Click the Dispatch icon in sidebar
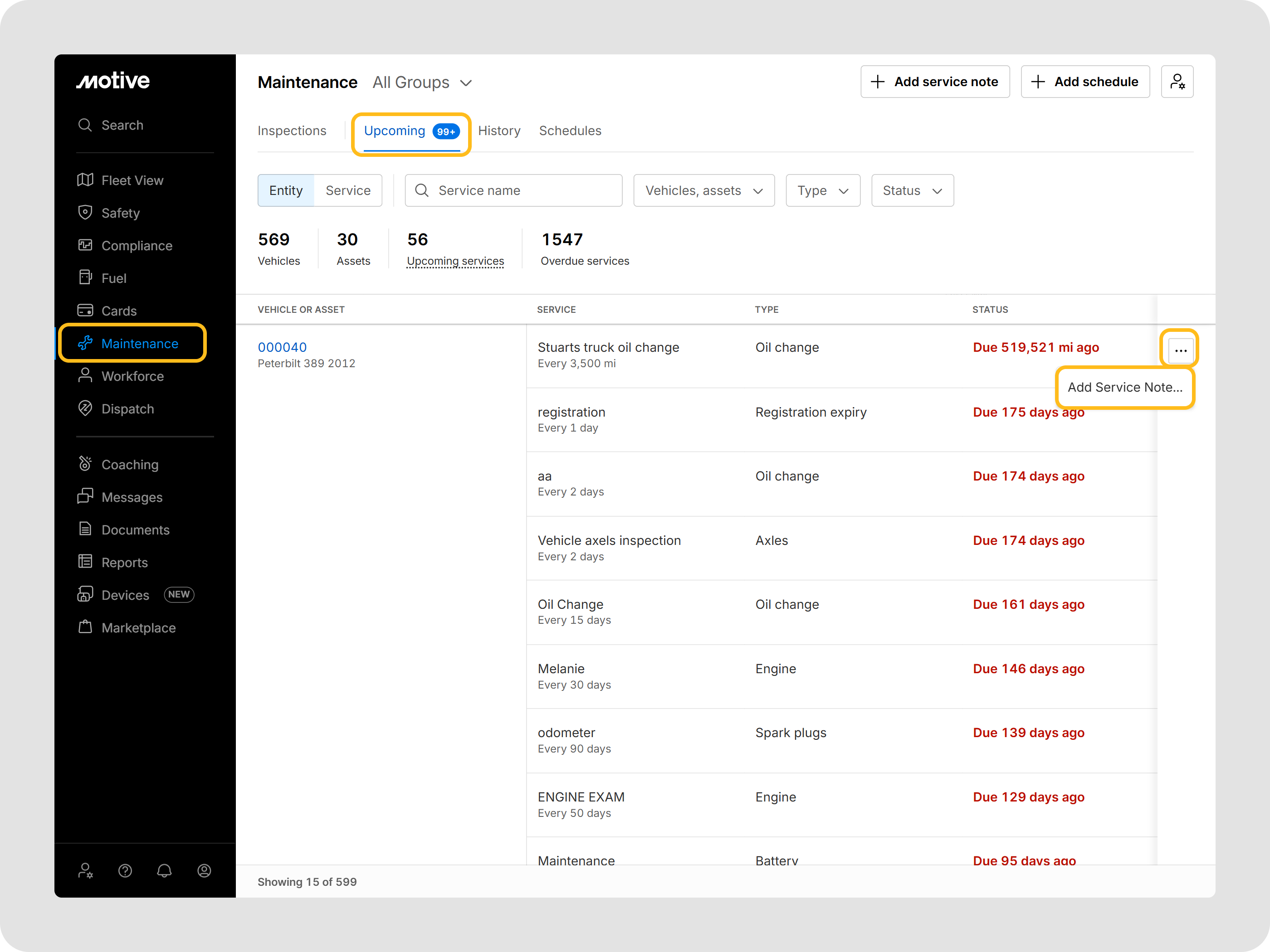 coord(85,408)
